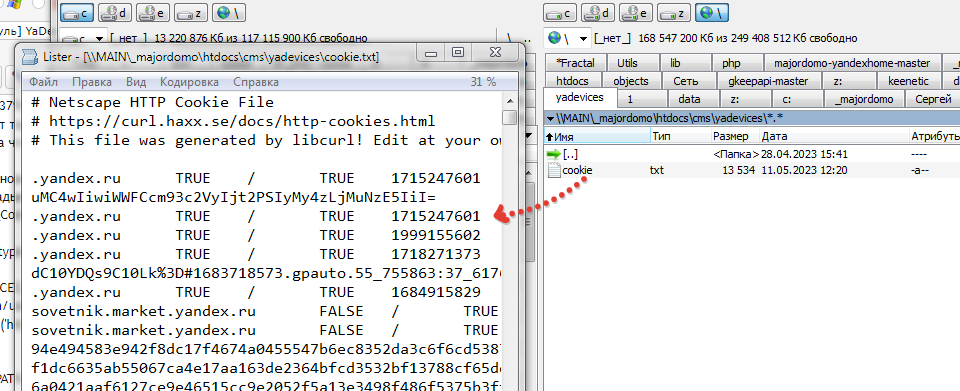The width and height of the screenshot is (960, 391).
Task: Switch to the htdocs folder tab
Action: click(572, 81)
